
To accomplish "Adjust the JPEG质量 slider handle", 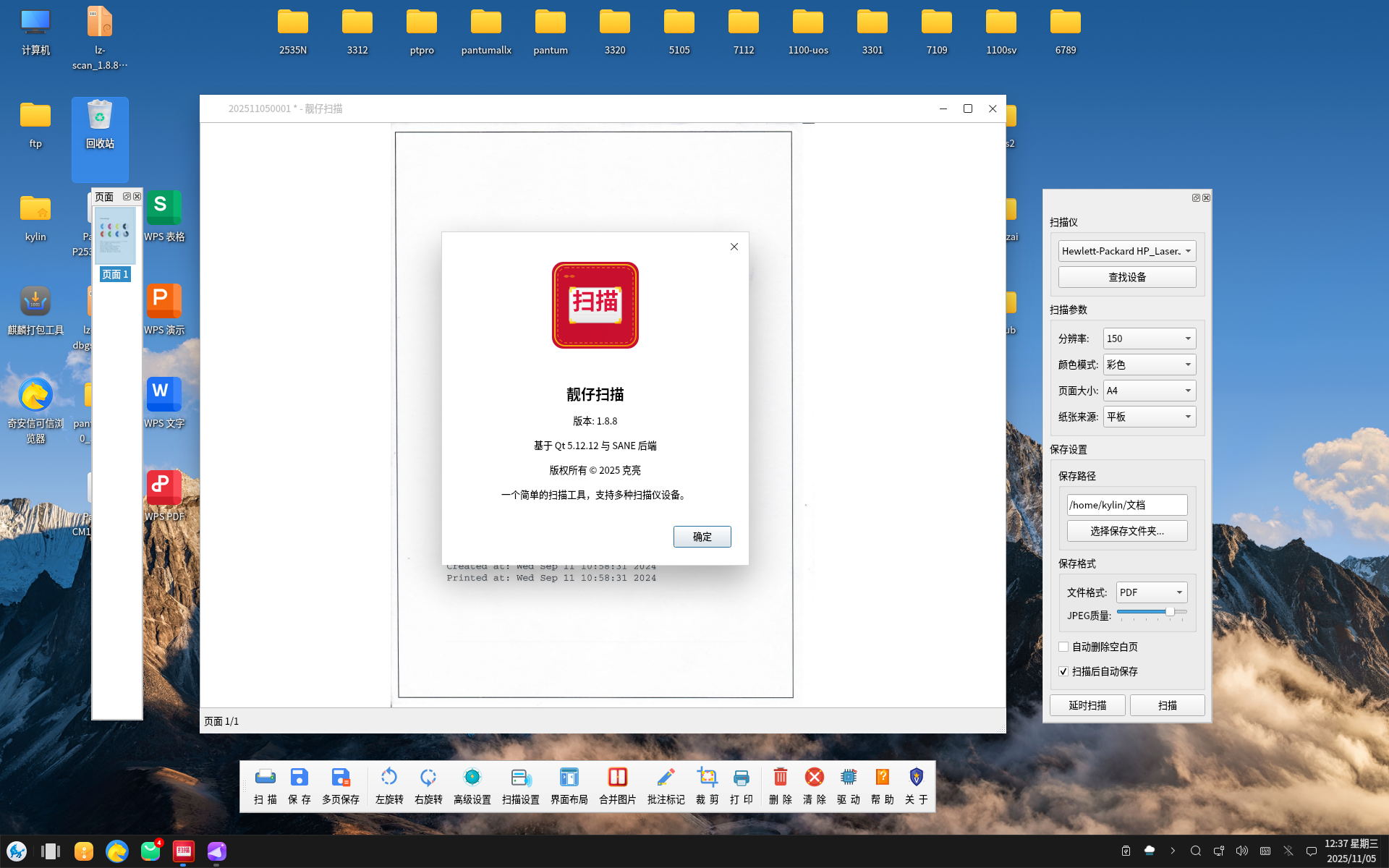I will (1170, 612).
